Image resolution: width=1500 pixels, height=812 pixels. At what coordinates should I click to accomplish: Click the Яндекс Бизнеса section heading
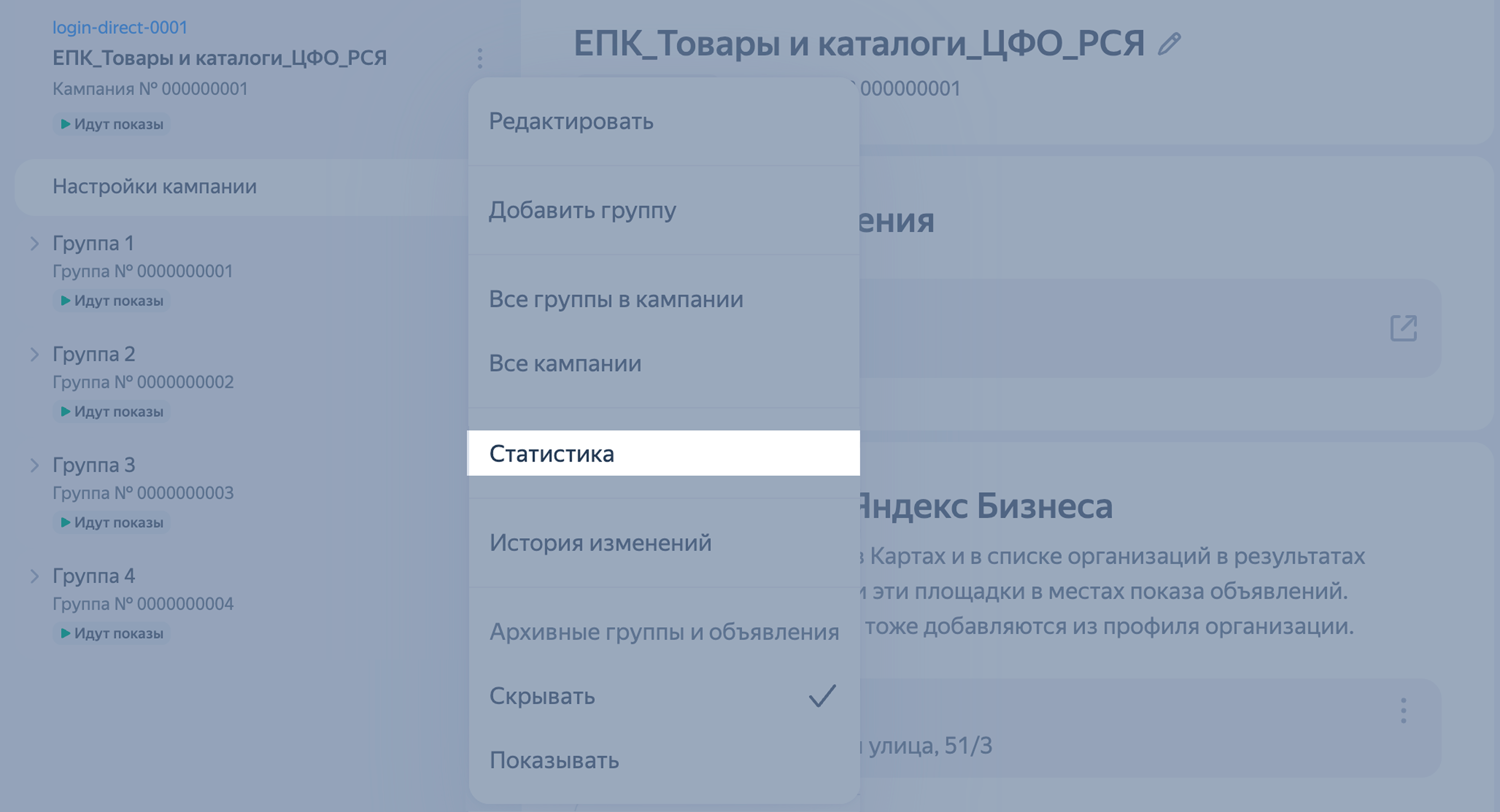click(986, 506)
